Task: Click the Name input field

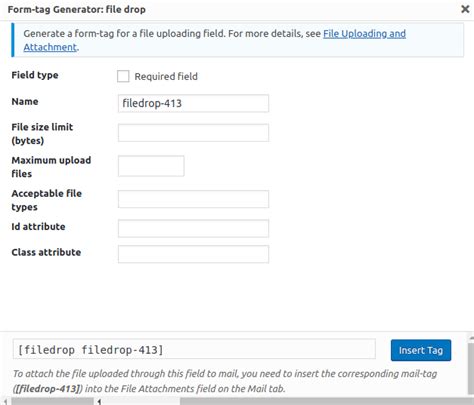Action: point(193,103)
